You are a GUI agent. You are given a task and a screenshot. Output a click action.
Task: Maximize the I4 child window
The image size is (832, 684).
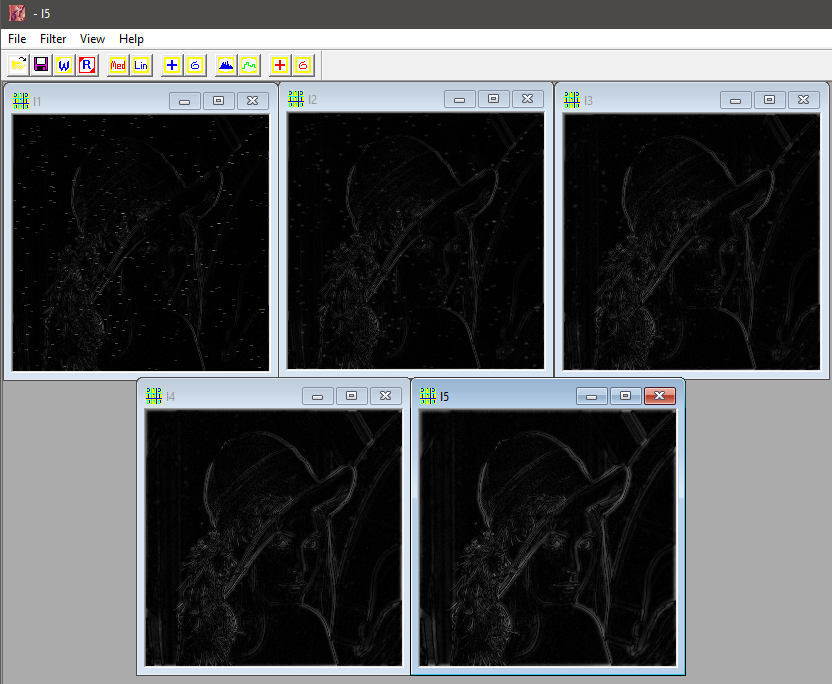pos(351,396)
